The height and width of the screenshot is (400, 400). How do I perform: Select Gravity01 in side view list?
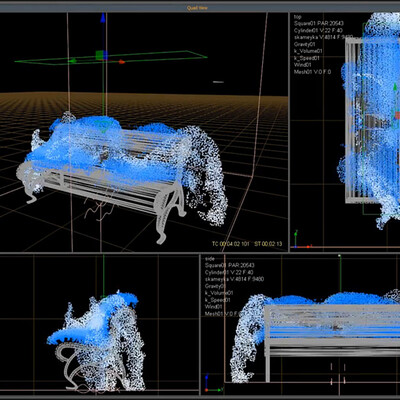(x=216, y=286)
